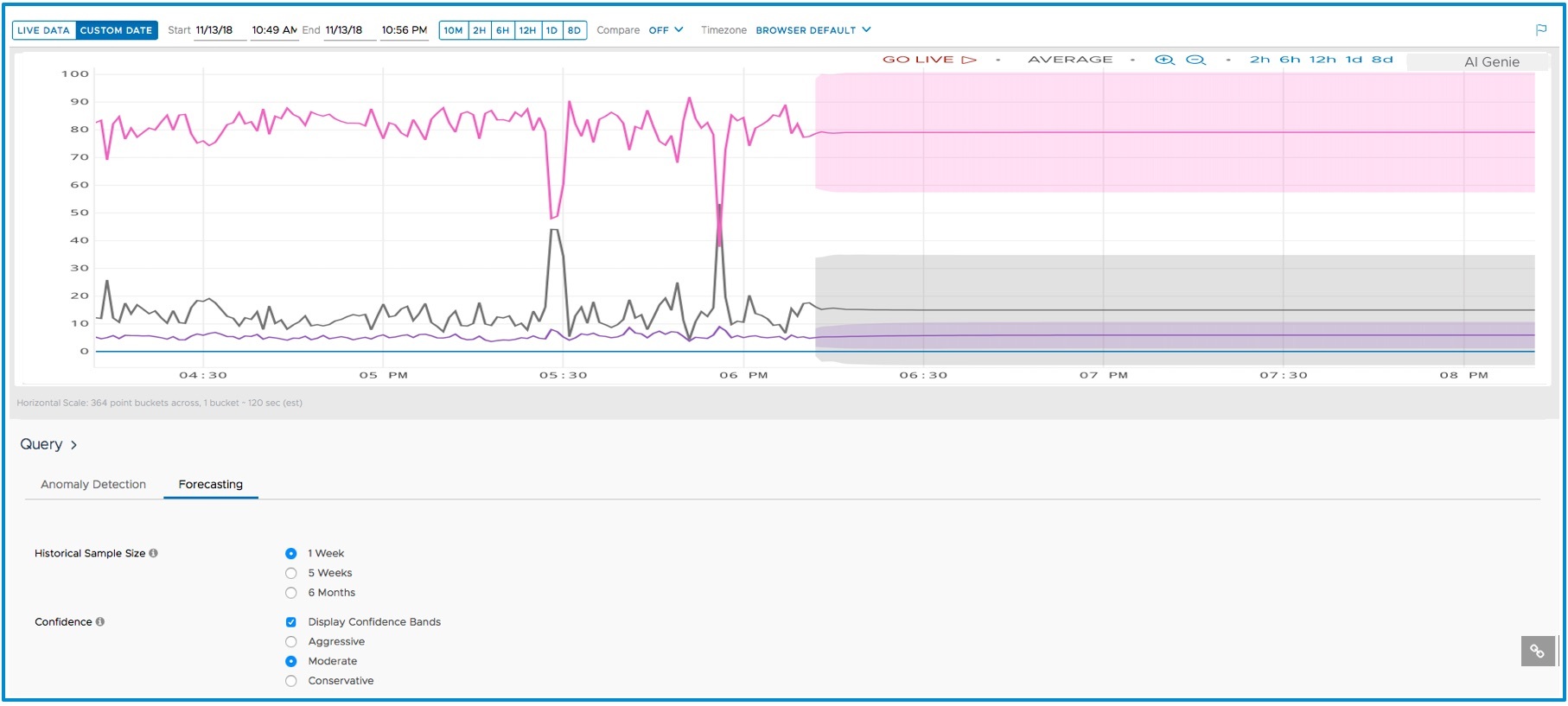Uncheck Display Confidence Bands
This screenshot has width=1568, height=706.
click(291, 622)
